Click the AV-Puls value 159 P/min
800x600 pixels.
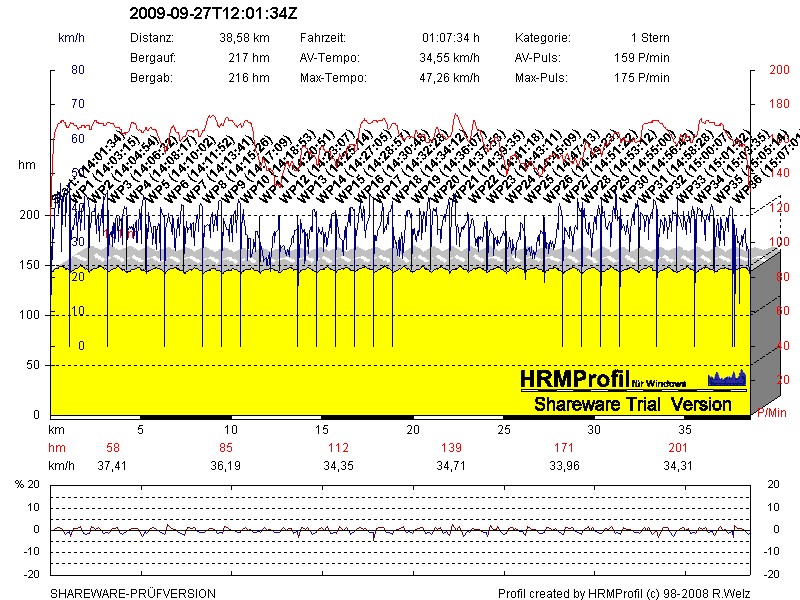641,57
